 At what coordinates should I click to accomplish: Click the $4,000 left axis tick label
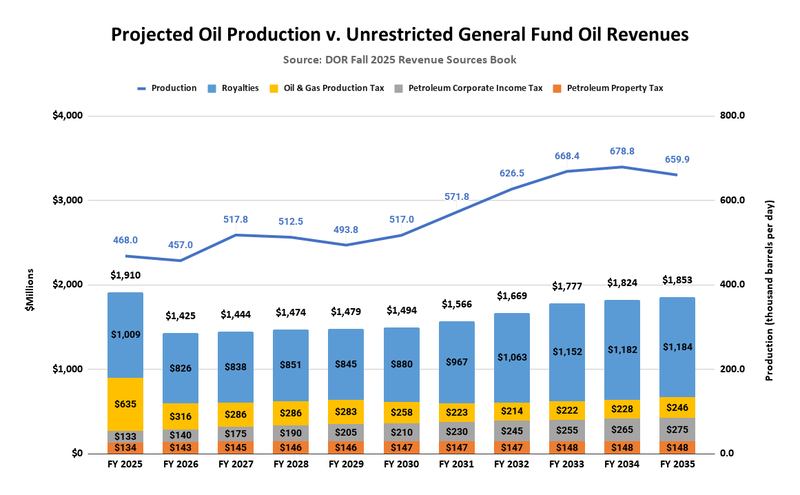click(x=68, y=116)
